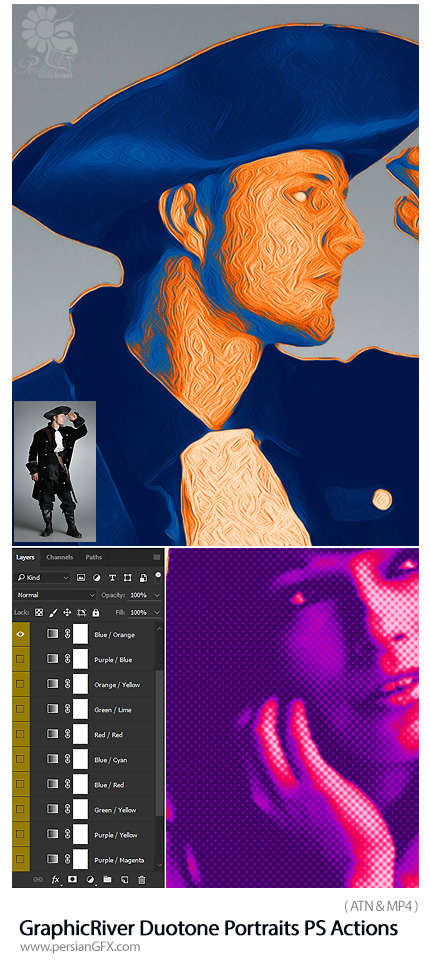Screen dimensions: 430x965
Task: Expand the Opacity slider dropdown arrow
Action: coord(157,595)
